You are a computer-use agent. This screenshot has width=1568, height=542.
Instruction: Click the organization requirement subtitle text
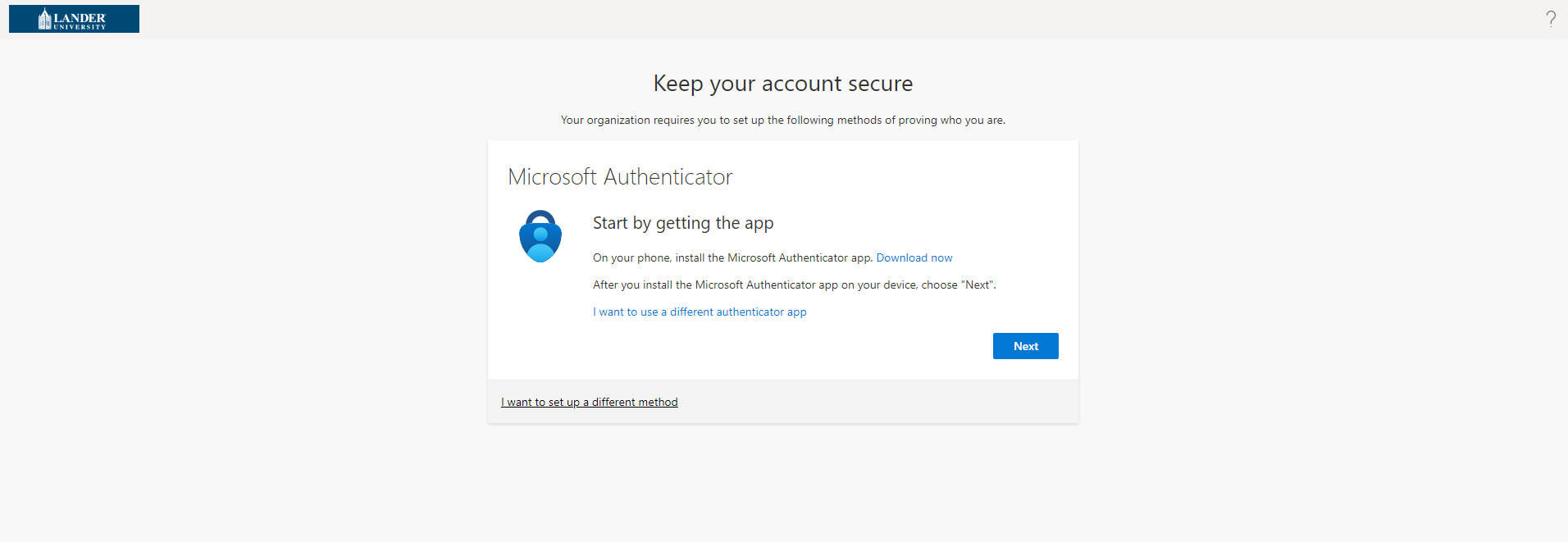point(782,120)
